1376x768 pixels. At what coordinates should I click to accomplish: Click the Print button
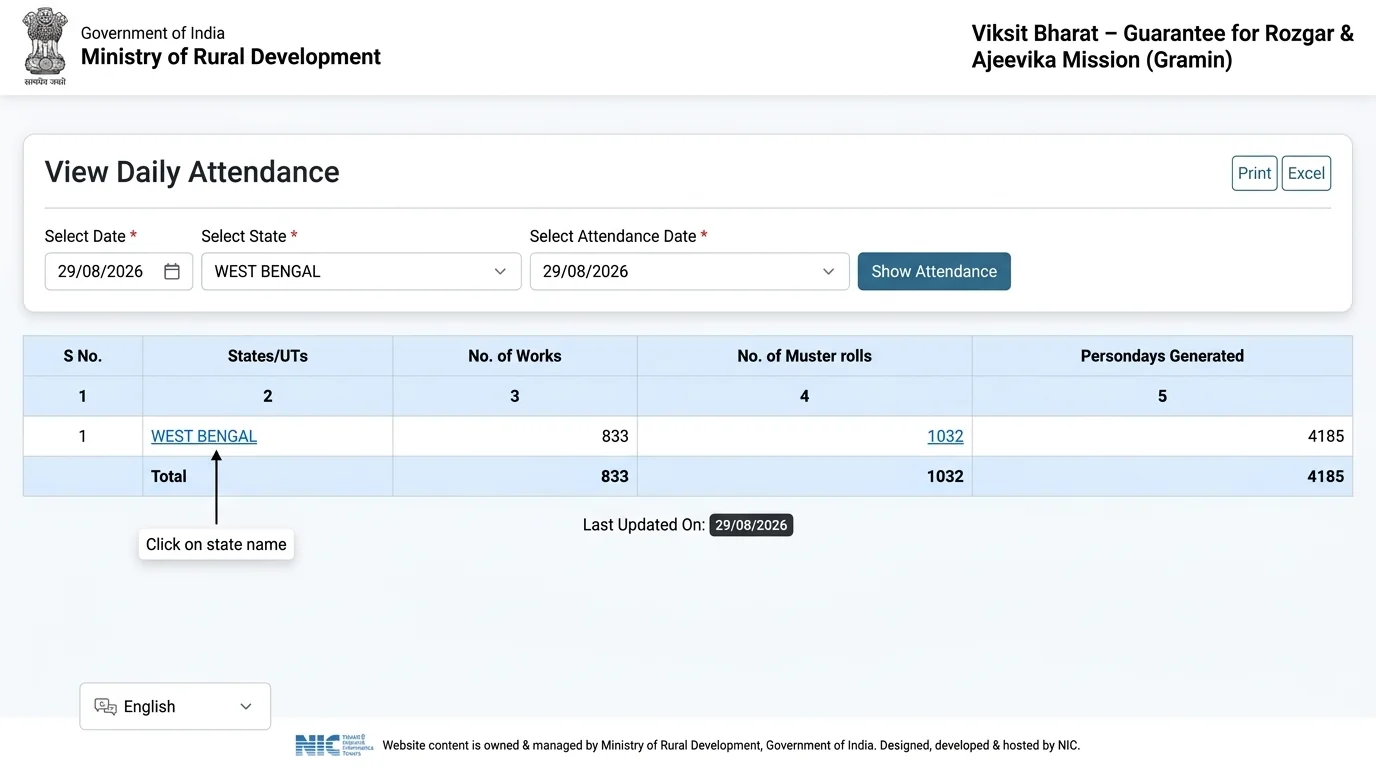coord(1254,173)
